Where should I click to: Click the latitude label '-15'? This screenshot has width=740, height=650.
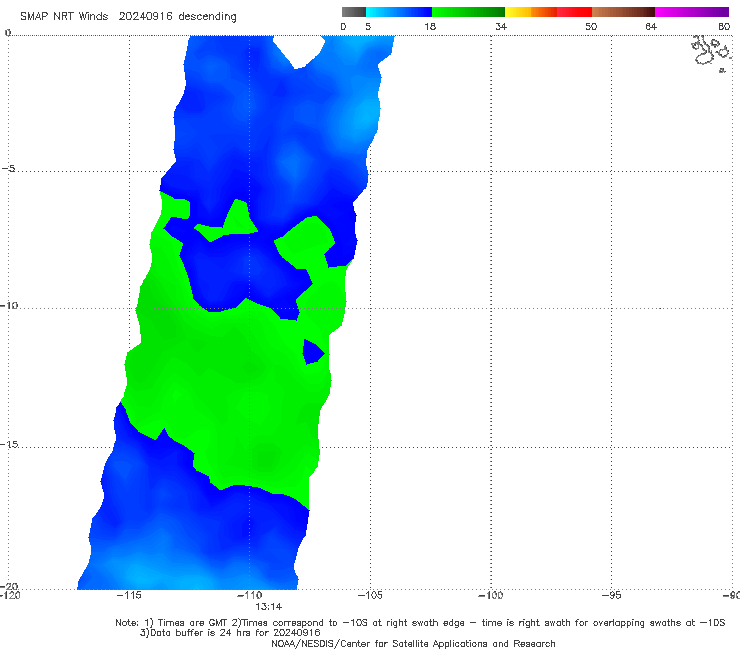pyautogui.click(x=9, y=444)
